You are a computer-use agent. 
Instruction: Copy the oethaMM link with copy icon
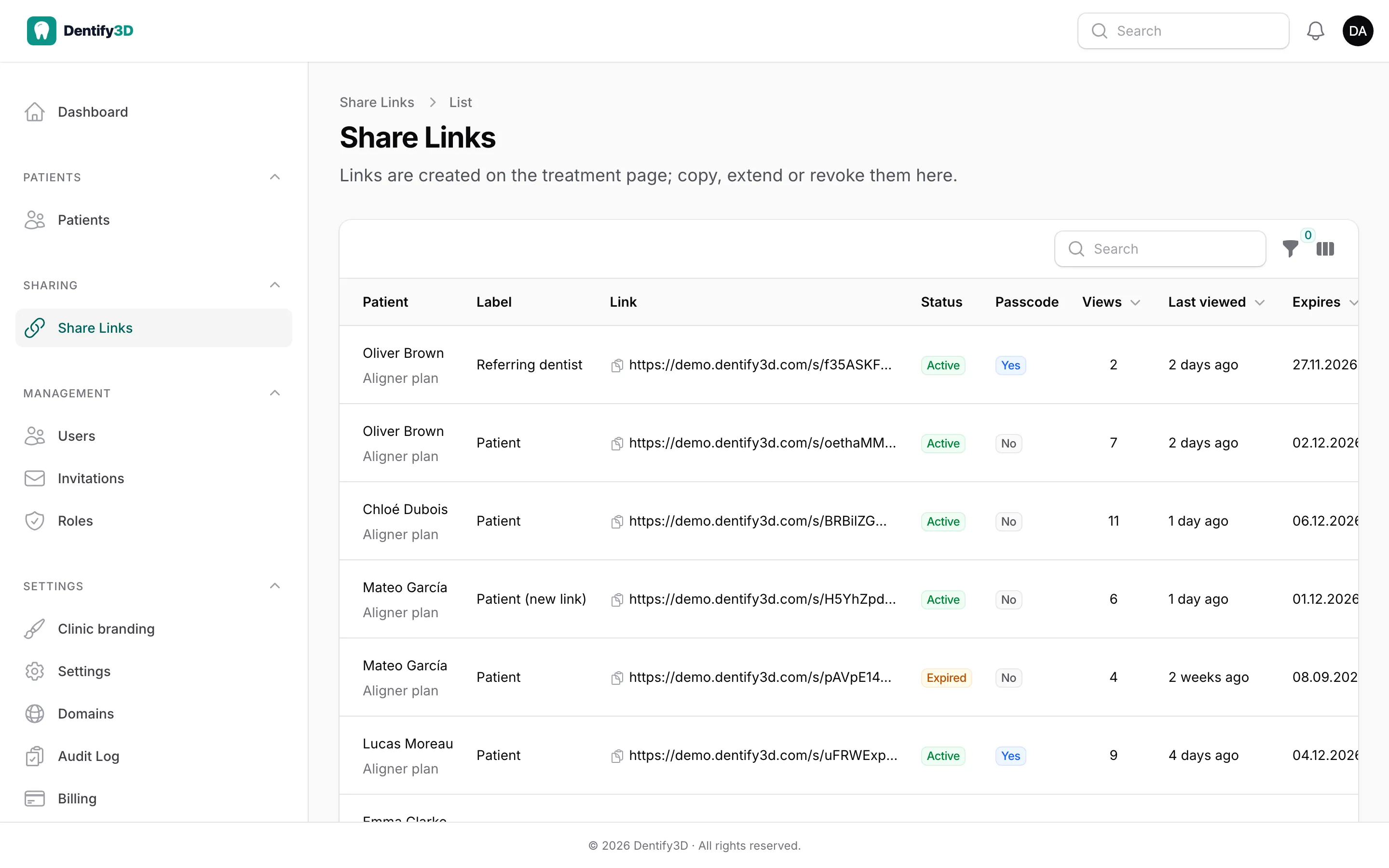pyautogui.click(x=617, y=443)
